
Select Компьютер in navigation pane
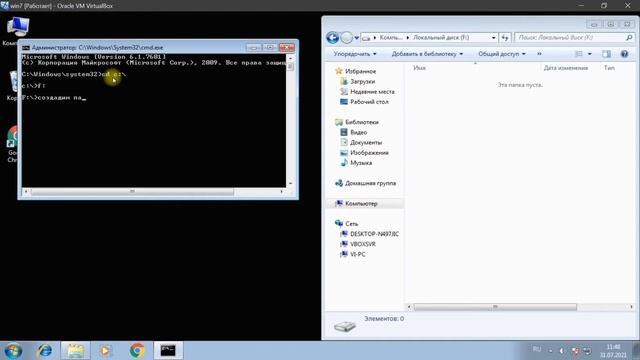(x=361, y=203)
